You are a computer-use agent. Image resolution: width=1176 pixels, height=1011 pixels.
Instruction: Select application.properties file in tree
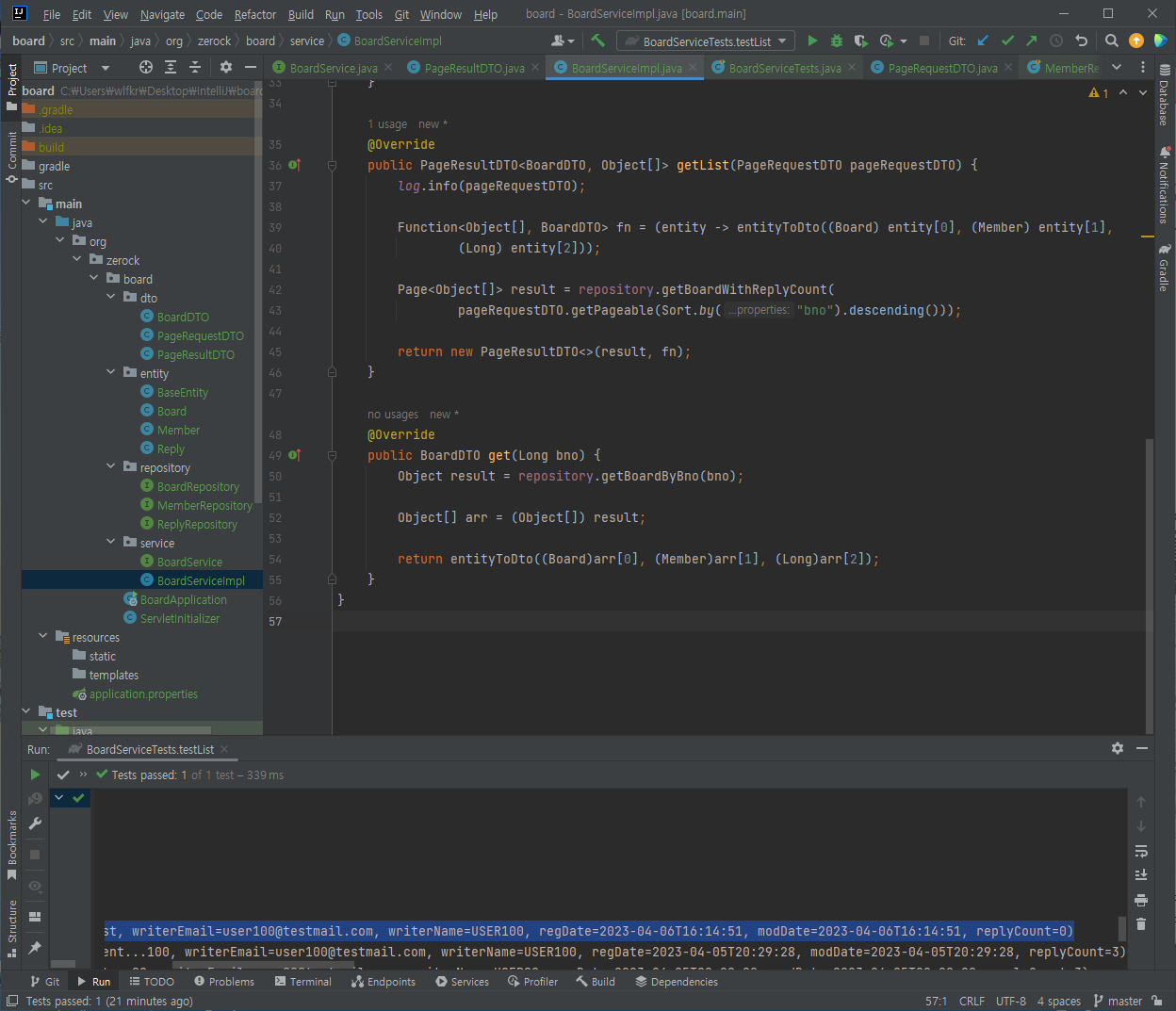[143, 693]
